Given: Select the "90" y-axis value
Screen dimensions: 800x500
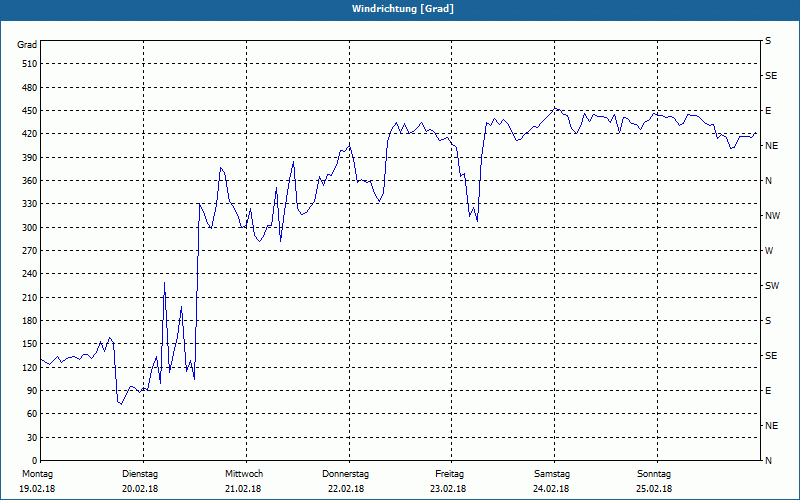Looking at the screenshot, I should (32, 391).
